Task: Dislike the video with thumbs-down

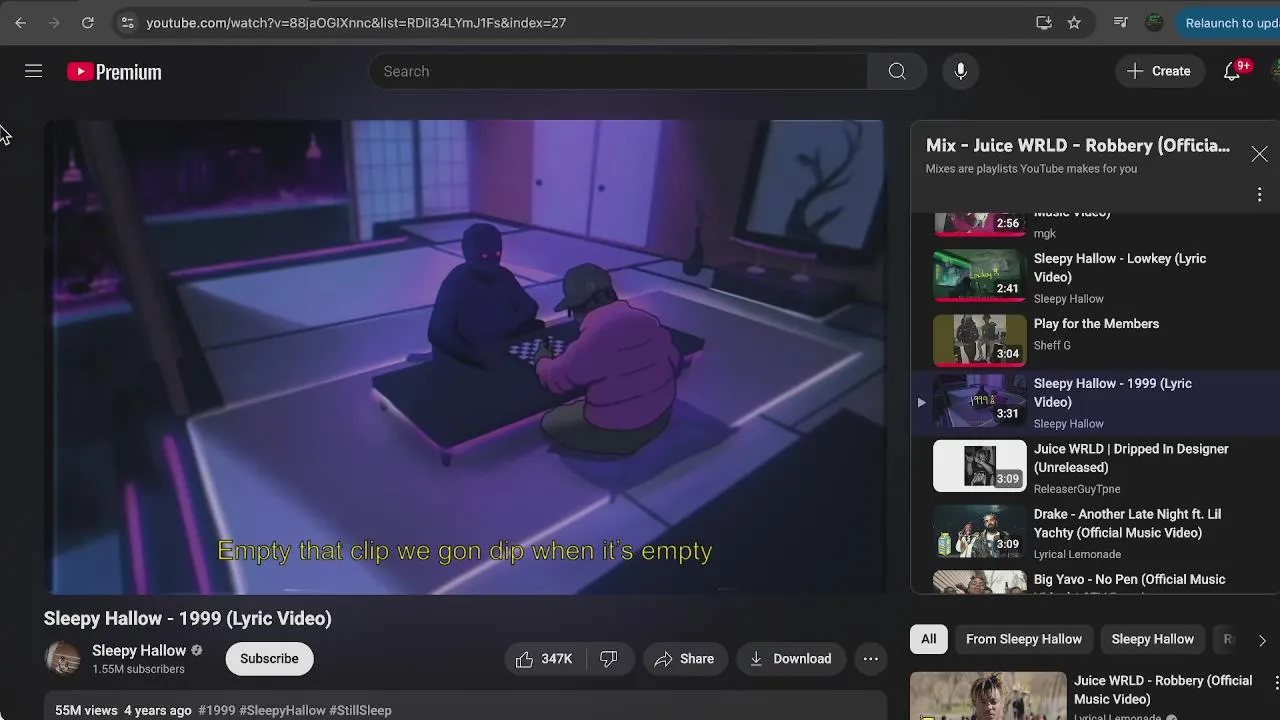Action: [608, 658]
